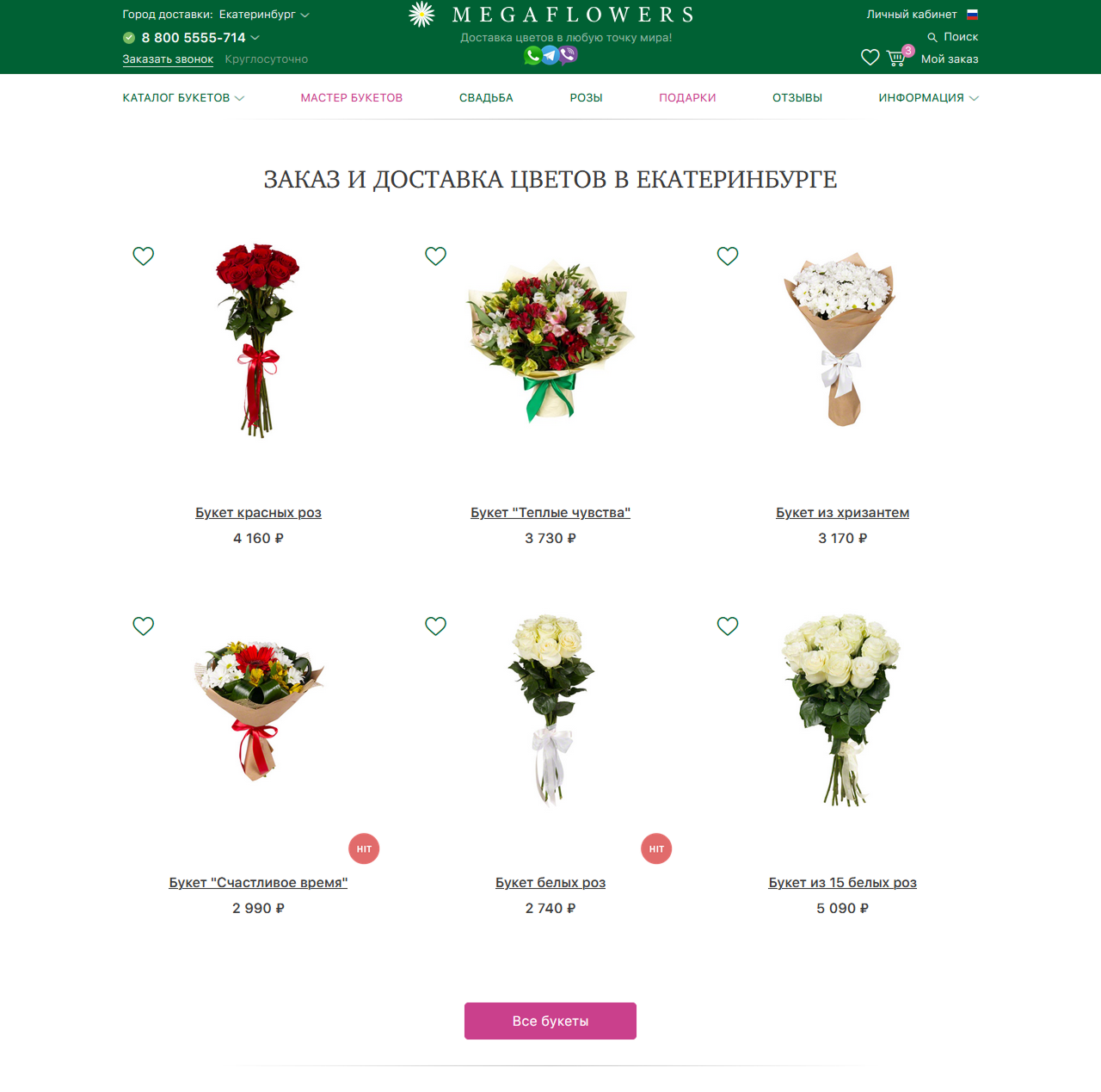
Task: Click the Все букеты button
Action: [x=550, y=1021]
